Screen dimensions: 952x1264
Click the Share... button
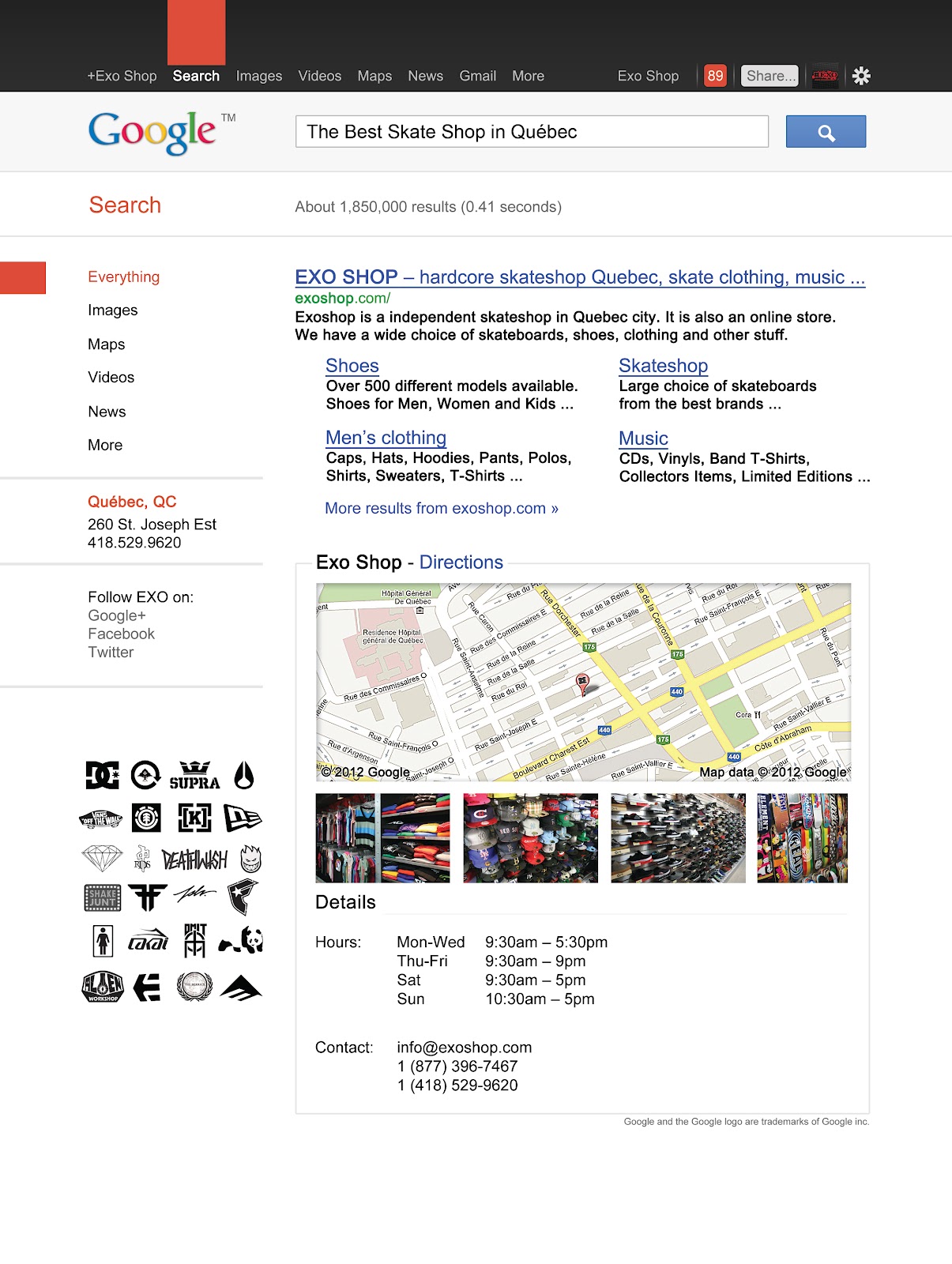(770, 76)
